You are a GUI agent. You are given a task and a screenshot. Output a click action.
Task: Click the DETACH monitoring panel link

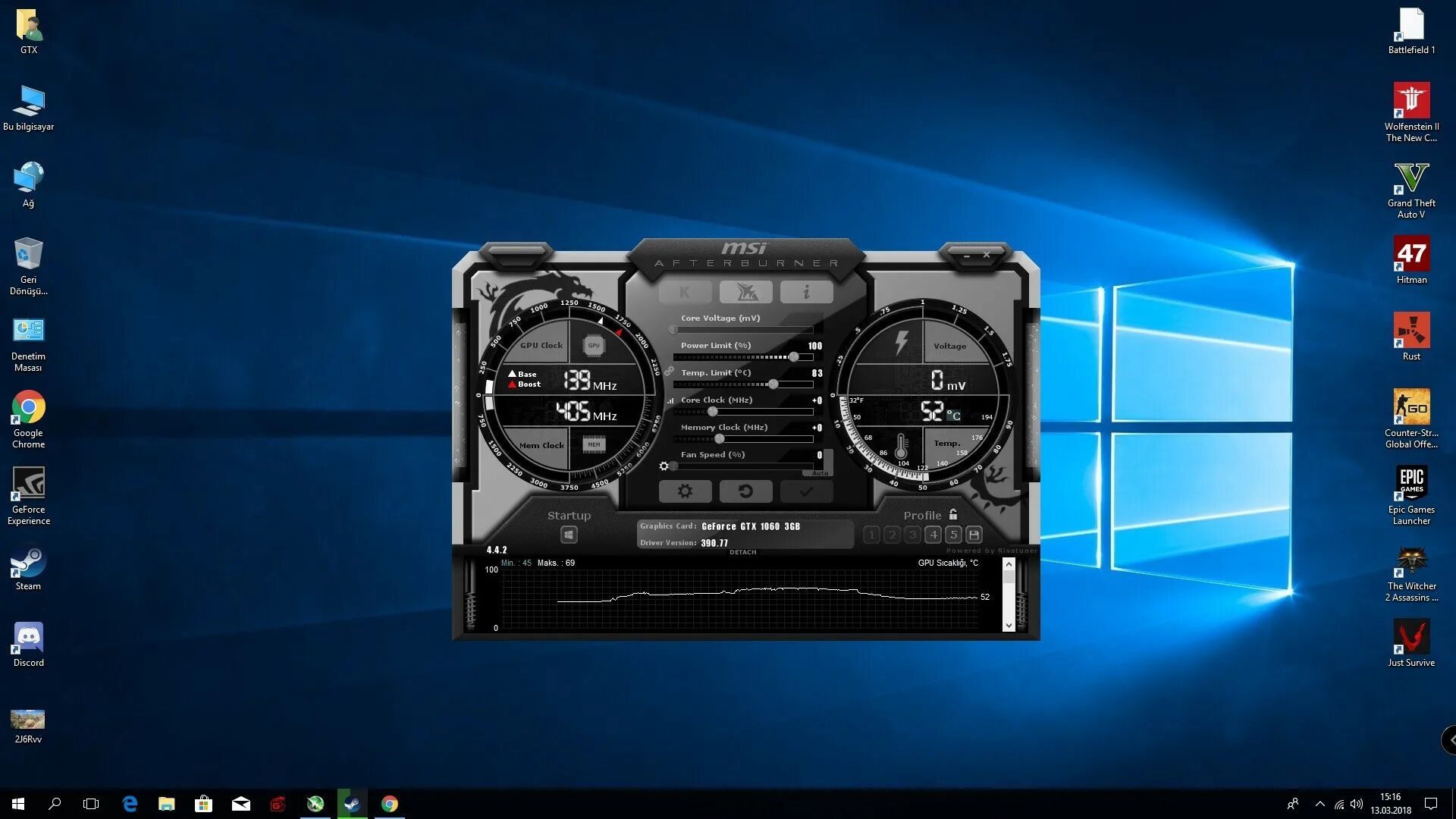point(742,552)
